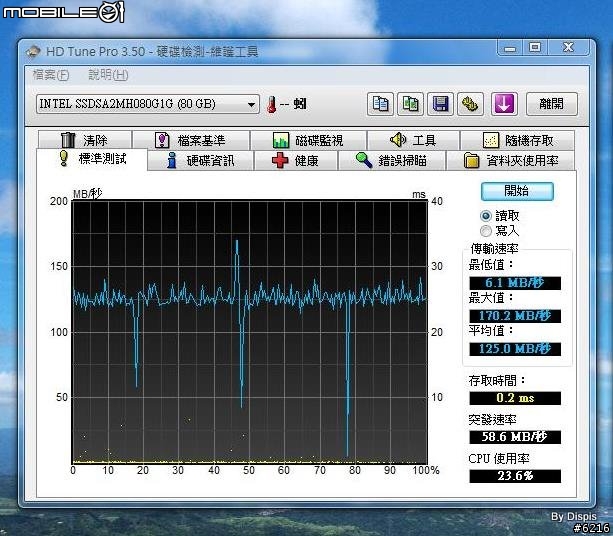Switch to the 硬碟資訊 tab
Viewport: 613px width, 536px height.
point(201,161)
